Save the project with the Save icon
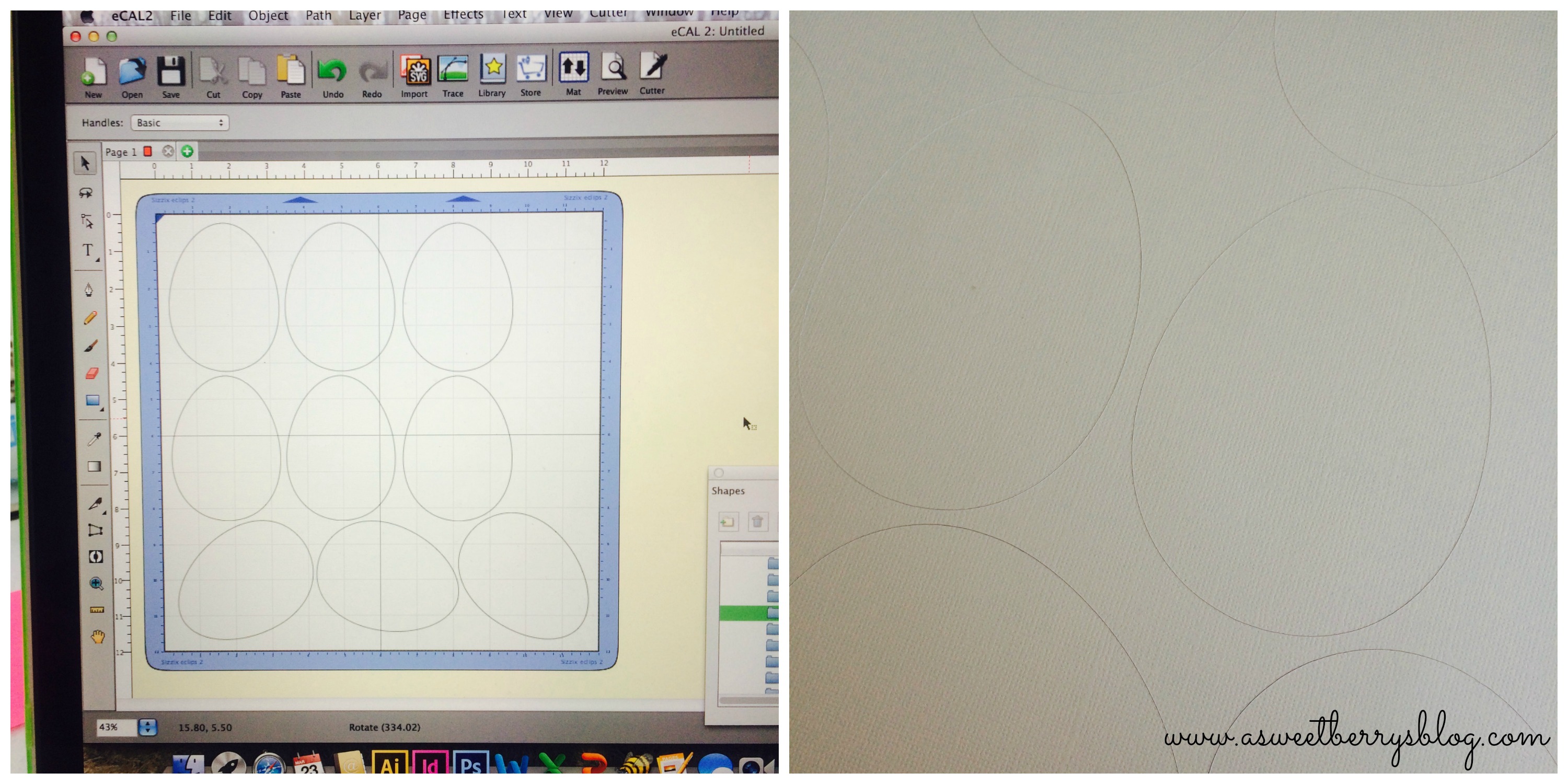 pyautogui.click(x=171, y=72)
